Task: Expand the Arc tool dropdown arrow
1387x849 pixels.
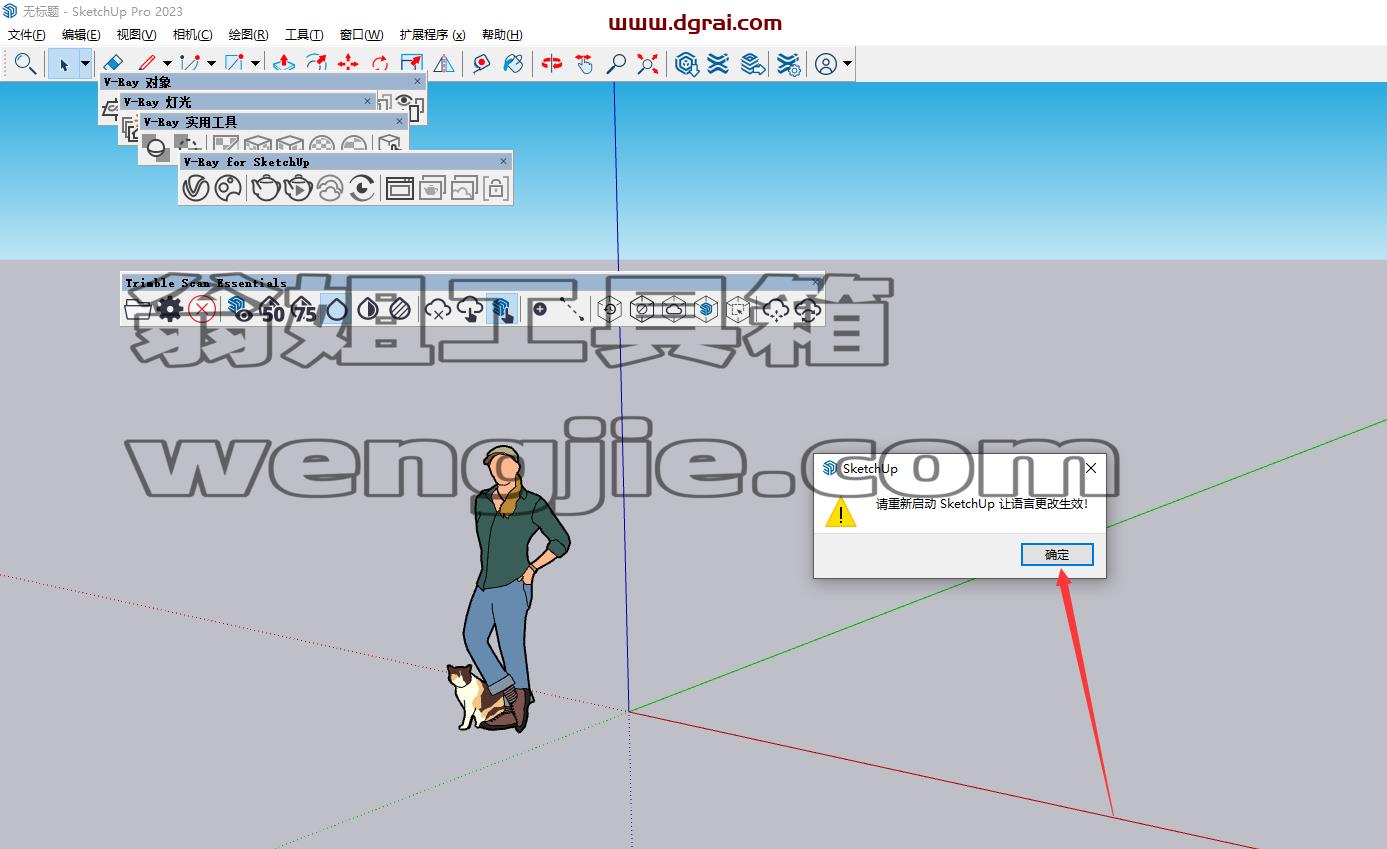Action: pyautogui.click(x=211, y=64)
